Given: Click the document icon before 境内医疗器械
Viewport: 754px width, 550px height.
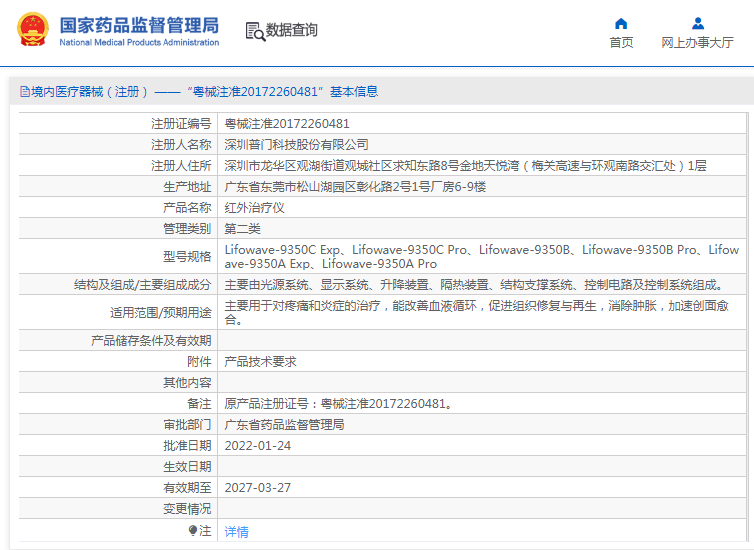Looking at the screenshot, I should 24,92.
